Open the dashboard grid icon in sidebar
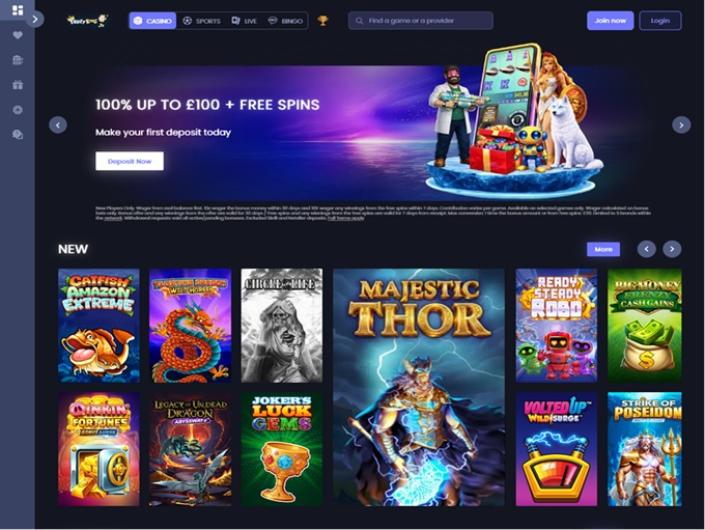 pyautogui.click(x=18, y=10)
